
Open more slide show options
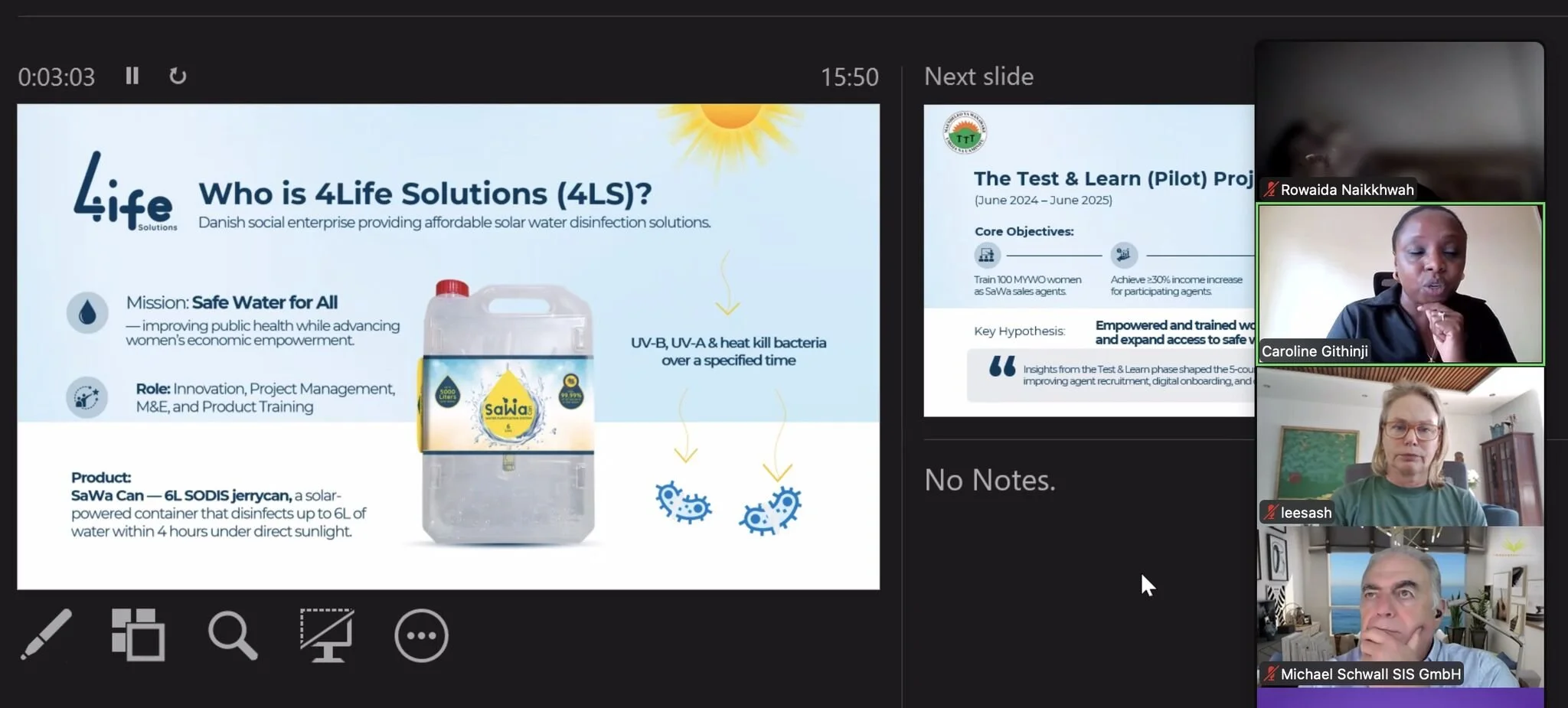click(x=421, y=635)
